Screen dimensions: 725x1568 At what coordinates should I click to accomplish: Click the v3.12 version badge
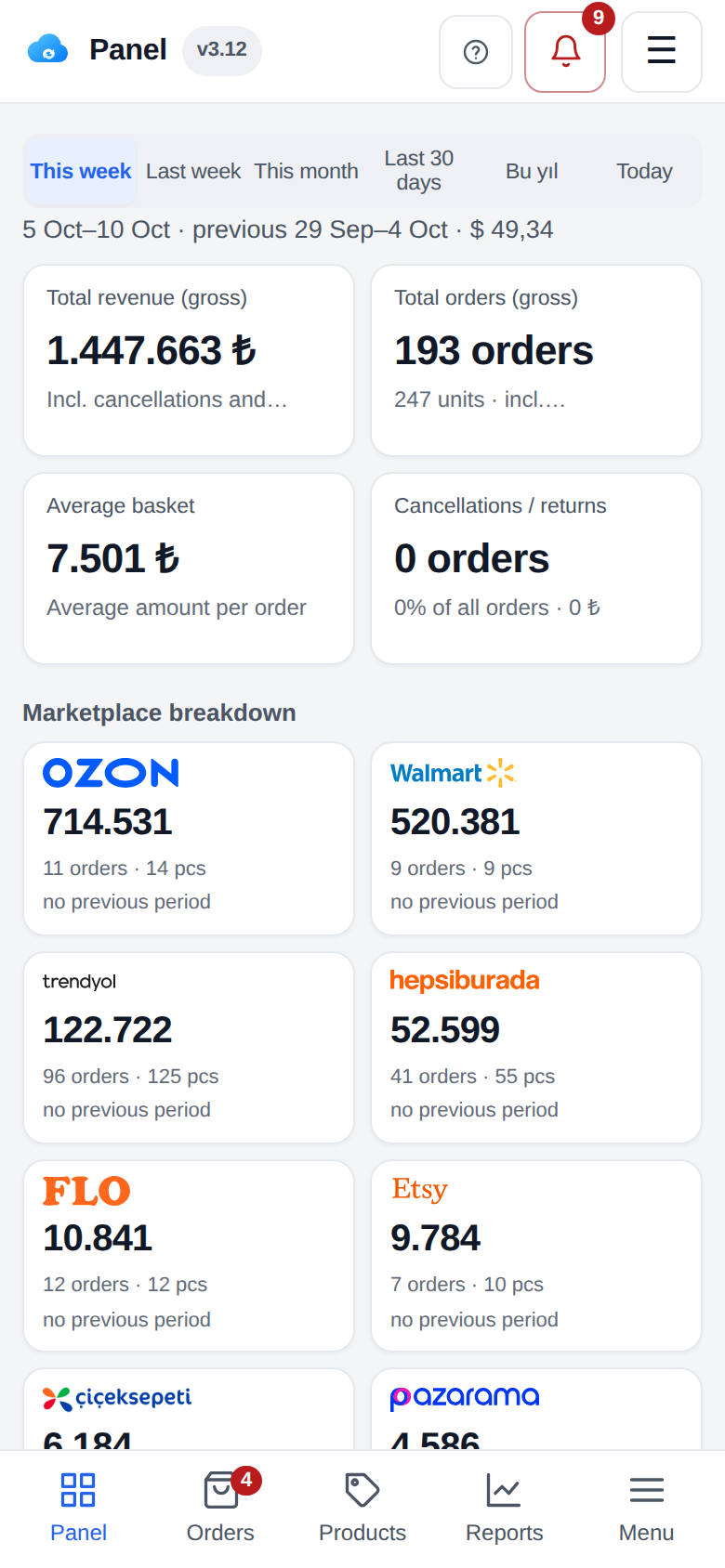click(222, 50)
